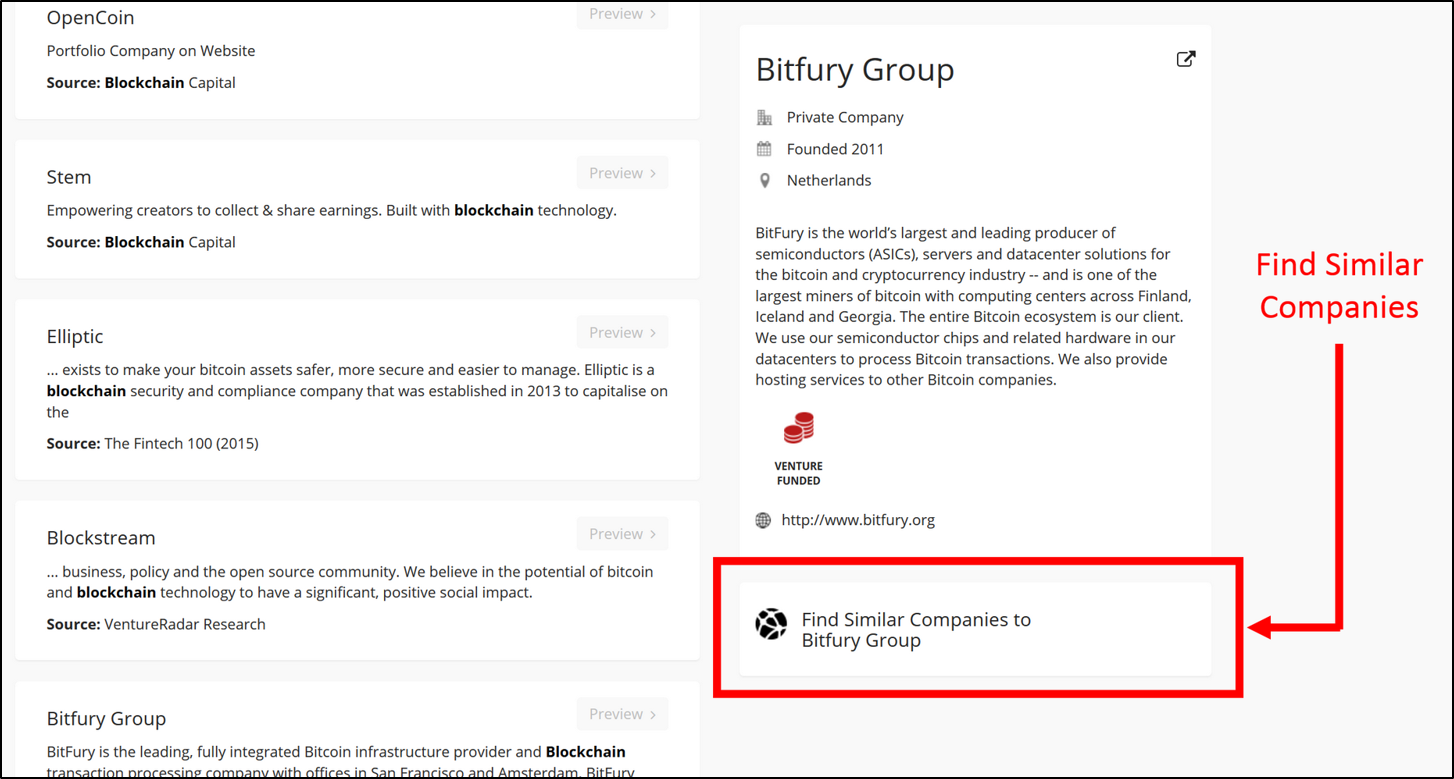
Task: Click the globe icon beside bitfury.org
Action: pos(763,520)
